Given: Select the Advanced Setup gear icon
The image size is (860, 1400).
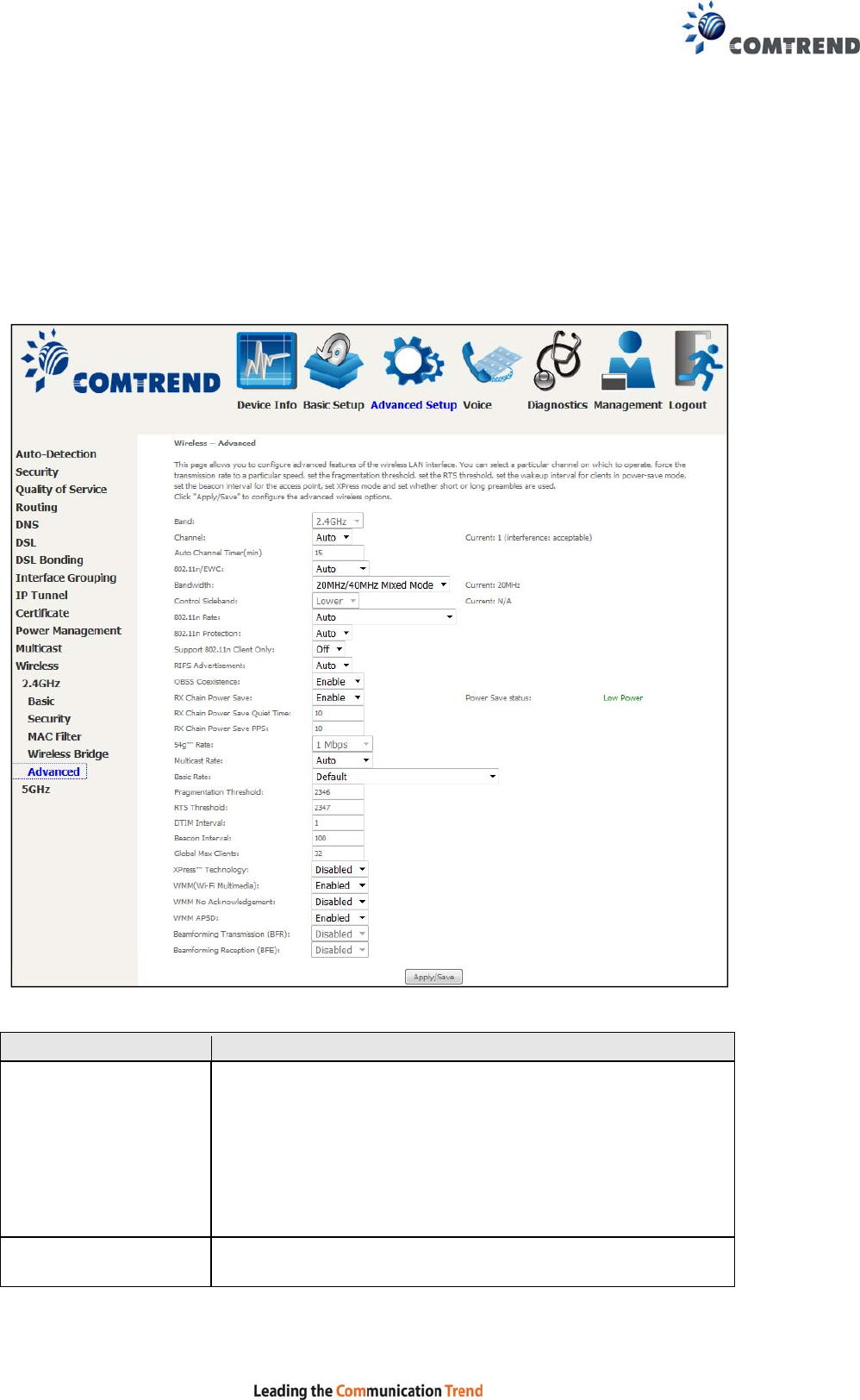Looking at the screenshot, I should (x=414, y=360).
